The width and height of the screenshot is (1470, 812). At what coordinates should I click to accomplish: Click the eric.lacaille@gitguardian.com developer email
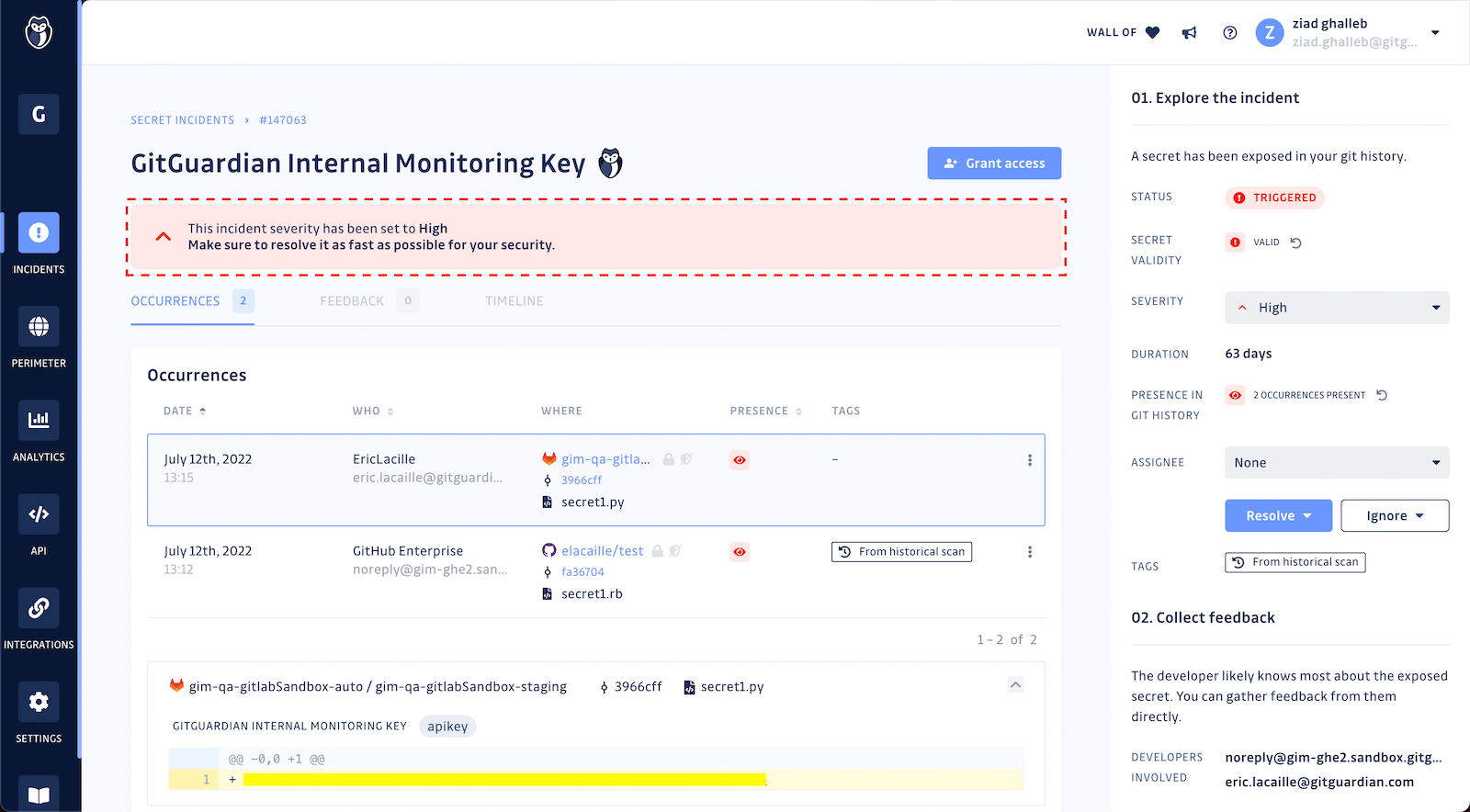pos(1319,783)
